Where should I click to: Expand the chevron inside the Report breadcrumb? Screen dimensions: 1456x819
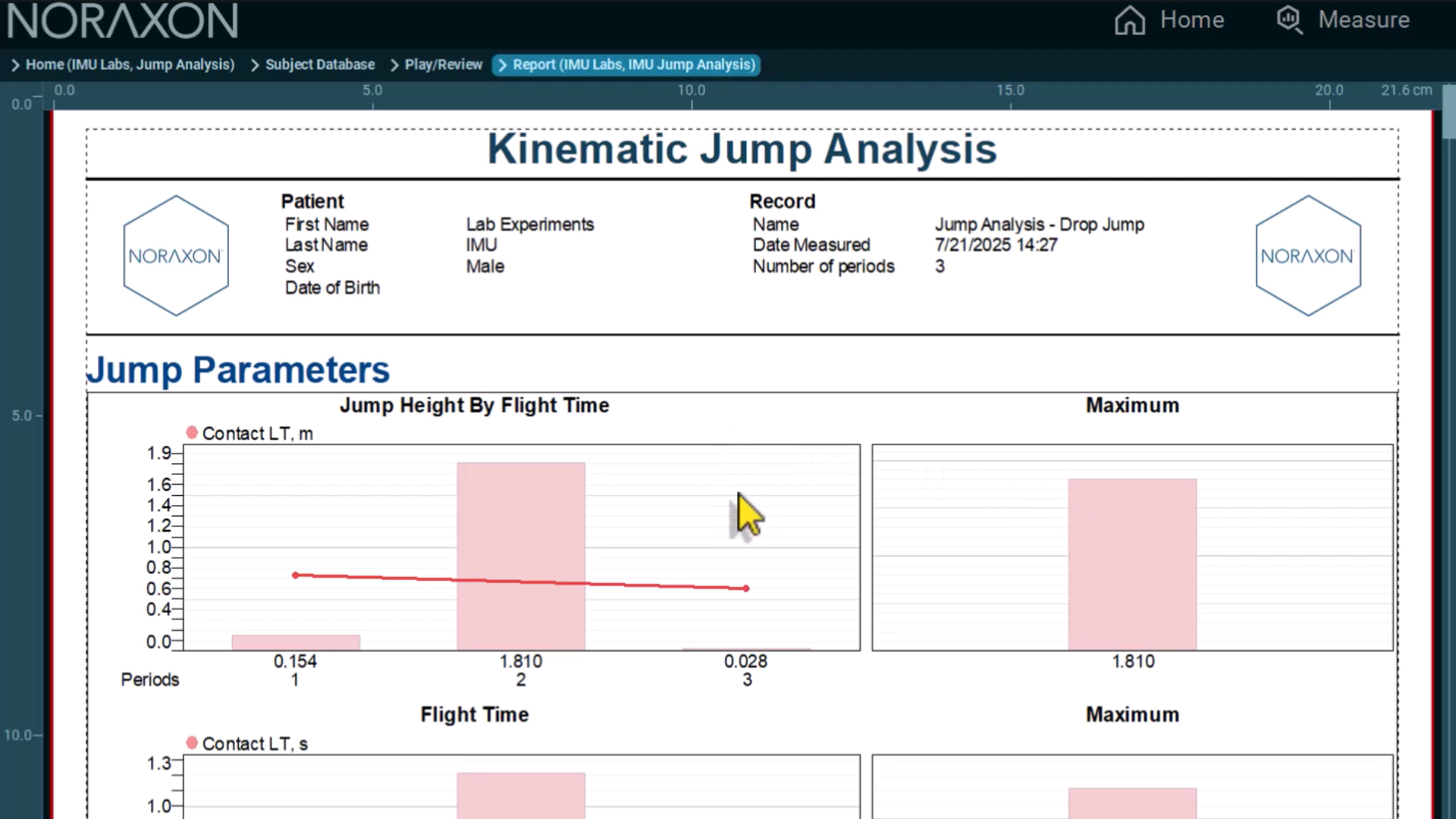[x=503, y=65]
